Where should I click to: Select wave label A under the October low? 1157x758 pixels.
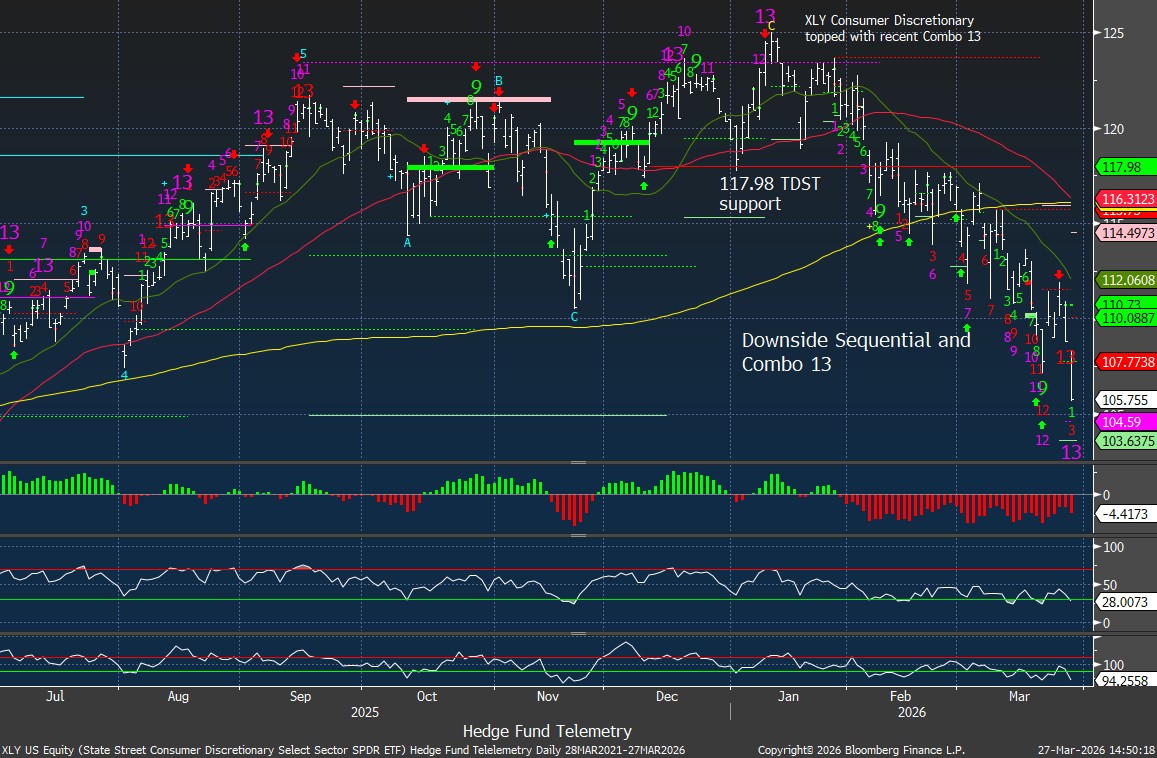point(407,244)
